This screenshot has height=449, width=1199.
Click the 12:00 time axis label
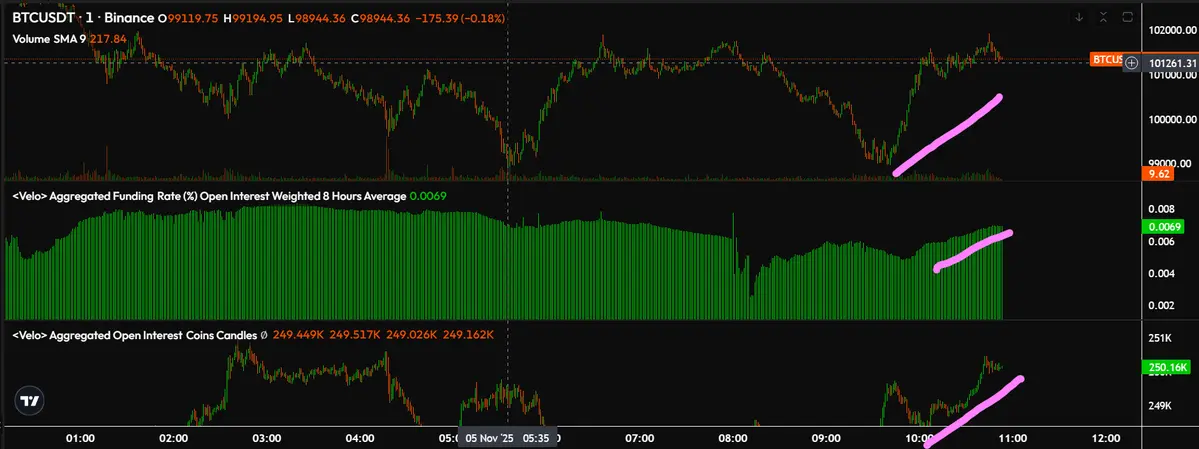[1106, 438]
